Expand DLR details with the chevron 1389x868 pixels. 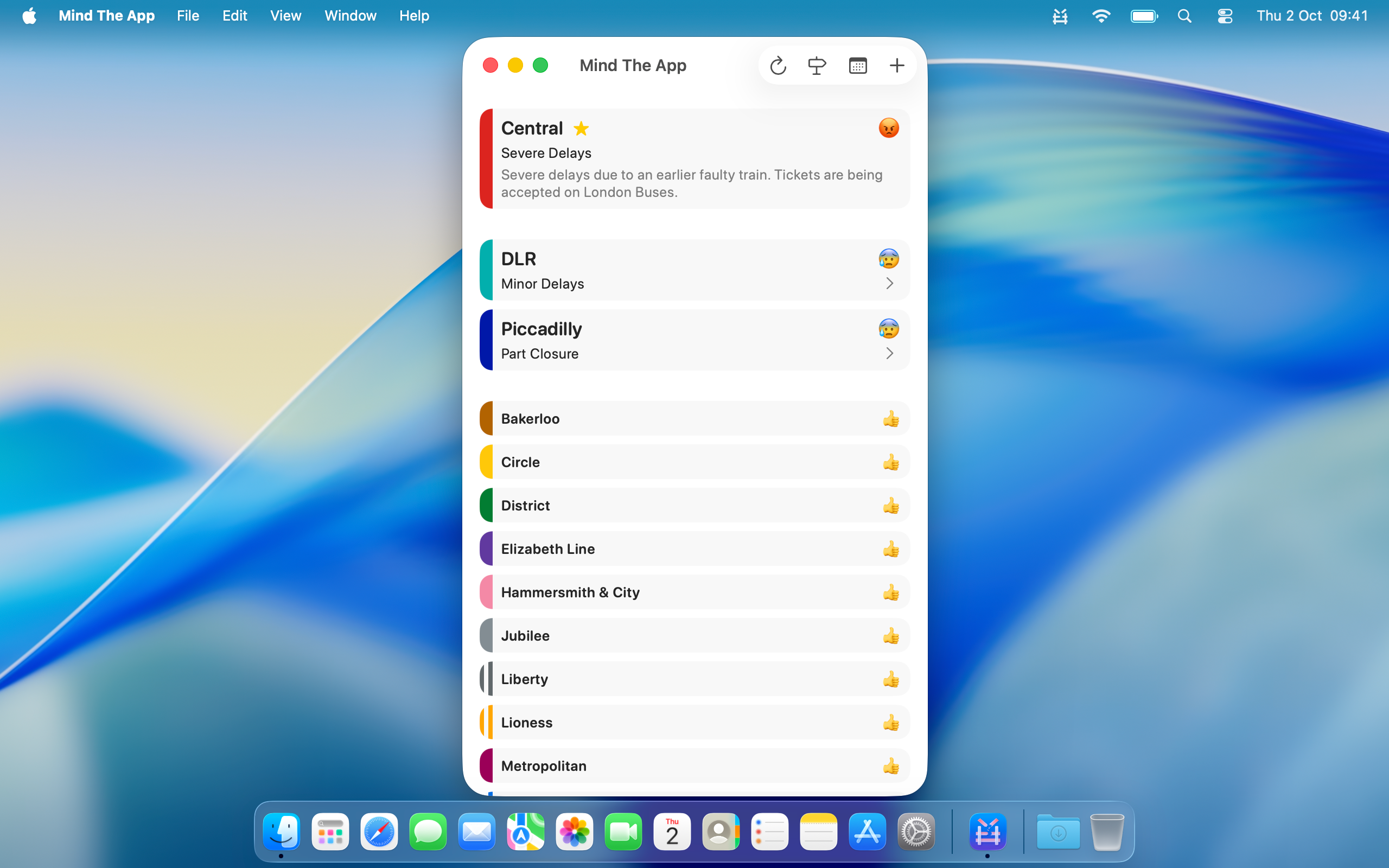889,284
